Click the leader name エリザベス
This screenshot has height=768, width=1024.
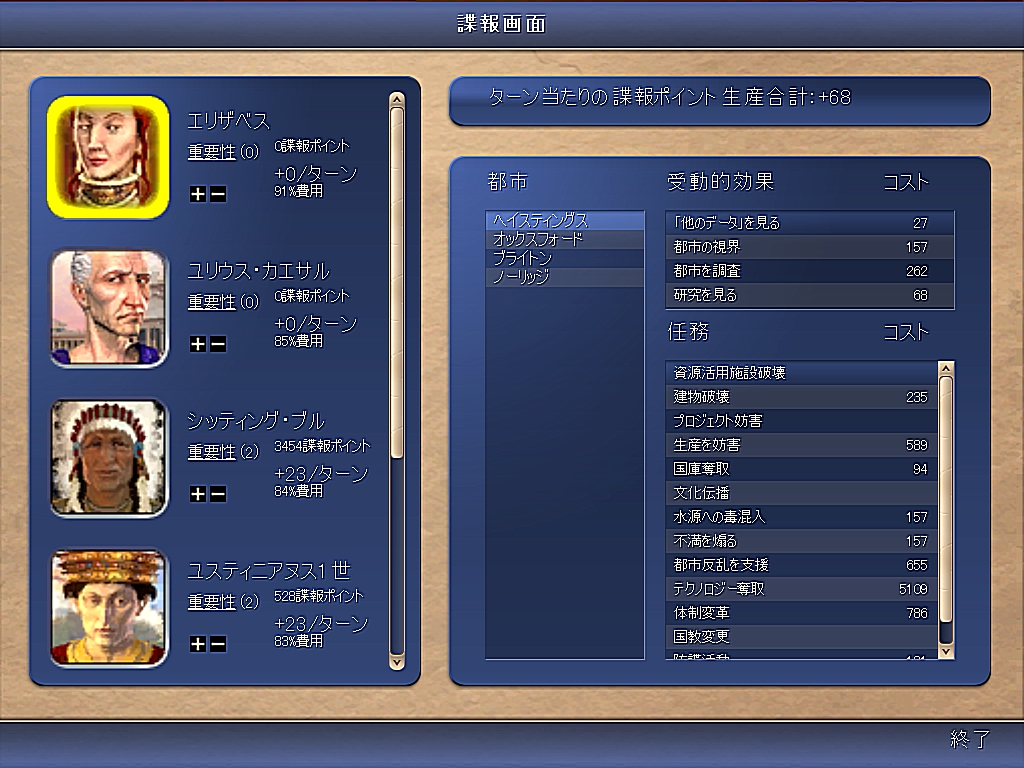click(x=229, y=121)
